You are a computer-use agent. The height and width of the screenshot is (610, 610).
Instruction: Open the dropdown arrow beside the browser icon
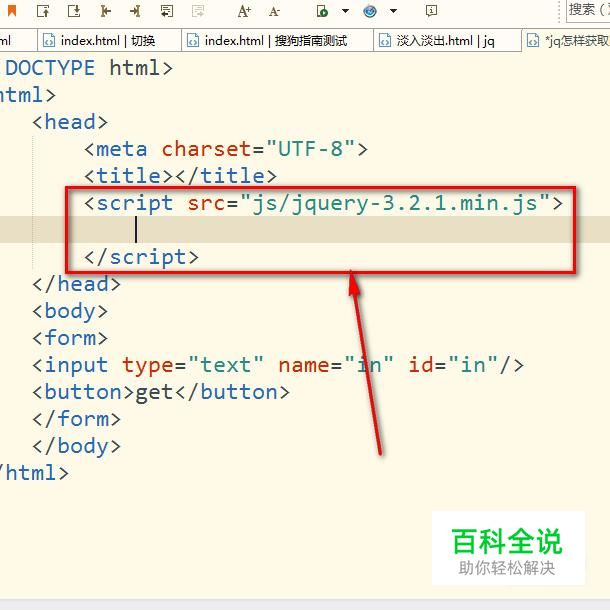[x=393, y=11]
